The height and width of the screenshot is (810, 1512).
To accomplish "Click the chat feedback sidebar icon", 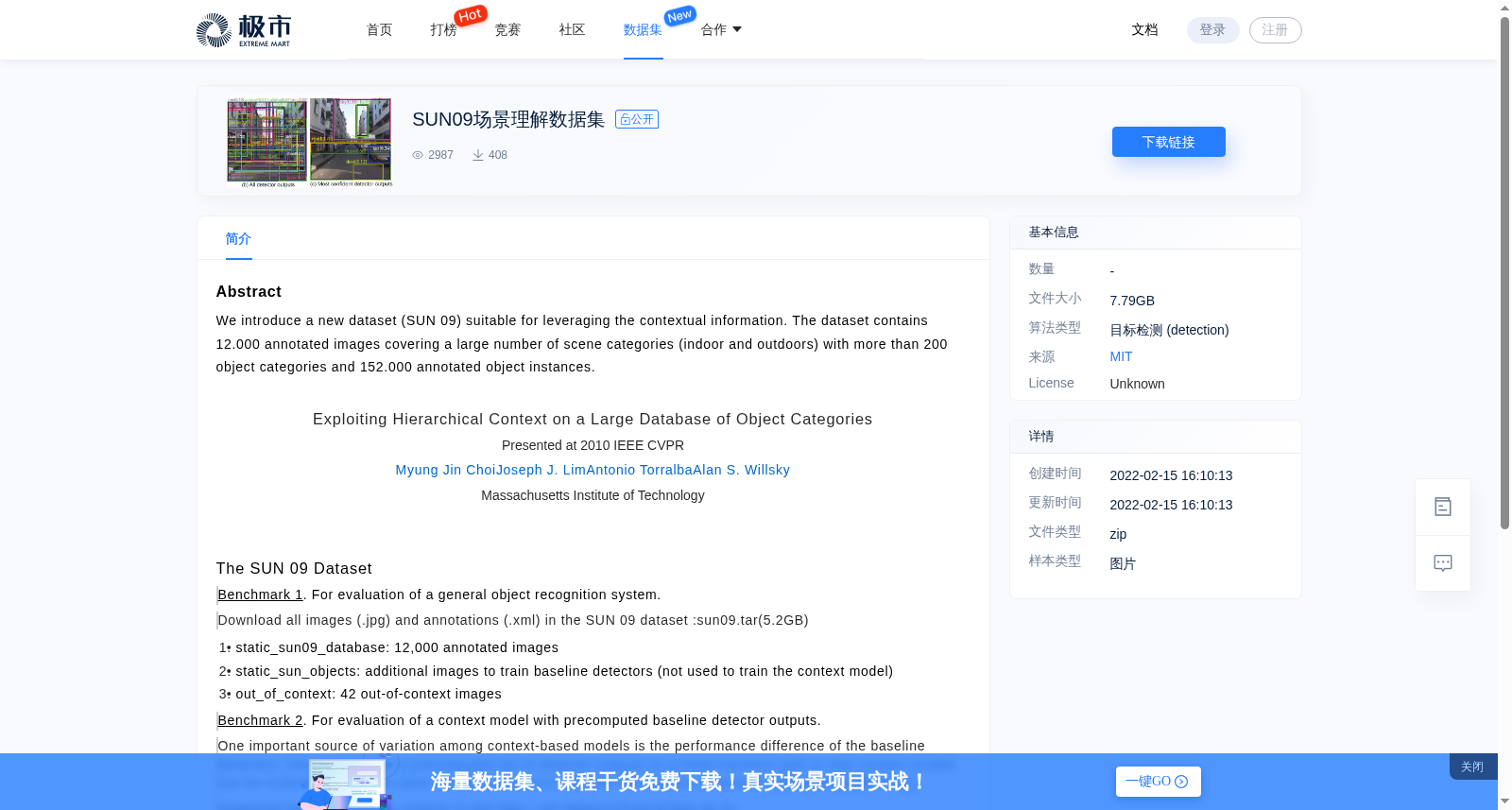I will pos(1443,563).
